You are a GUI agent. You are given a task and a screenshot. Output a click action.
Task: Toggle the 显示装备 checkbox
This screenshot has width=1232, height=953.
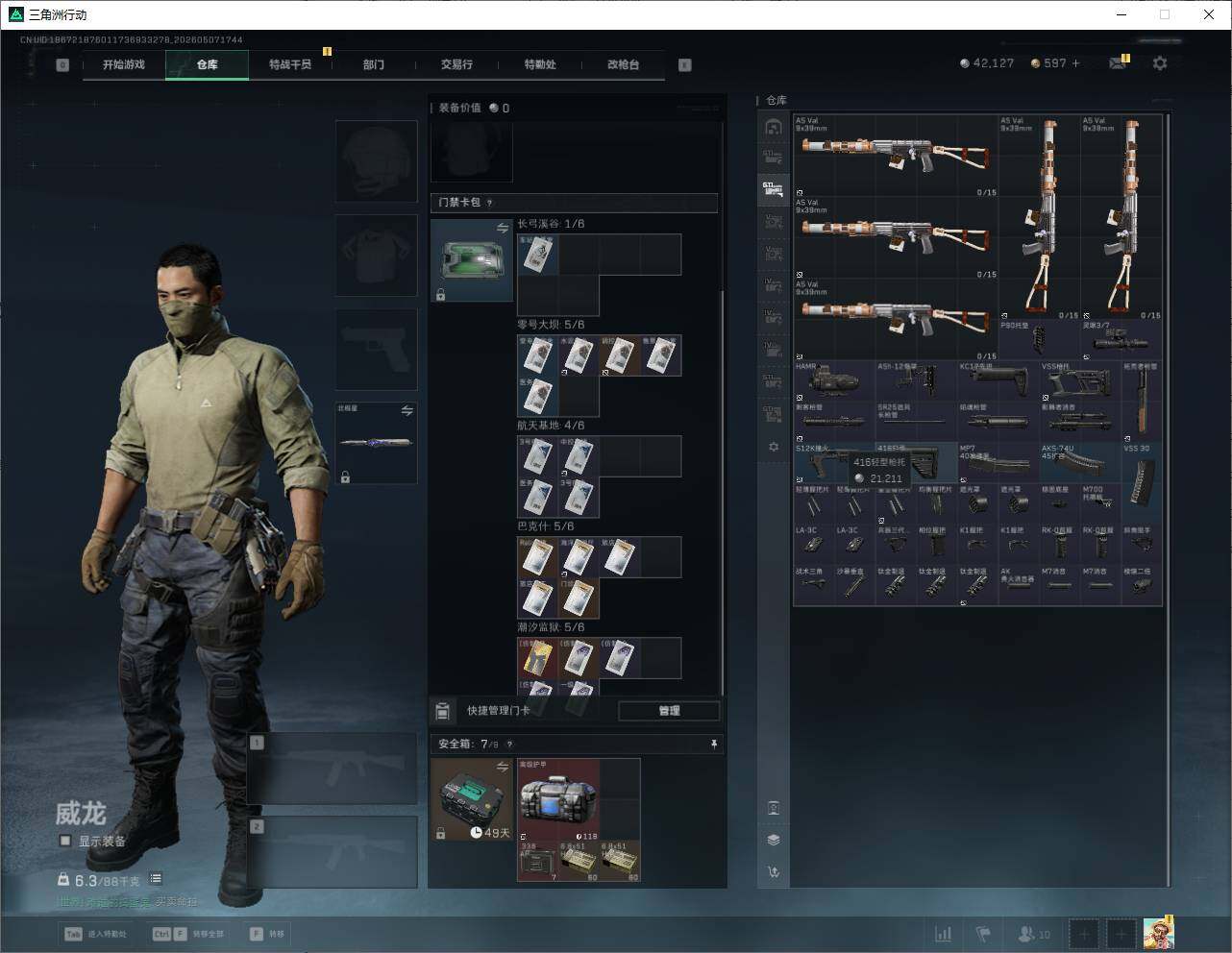[x=65, y=841]
